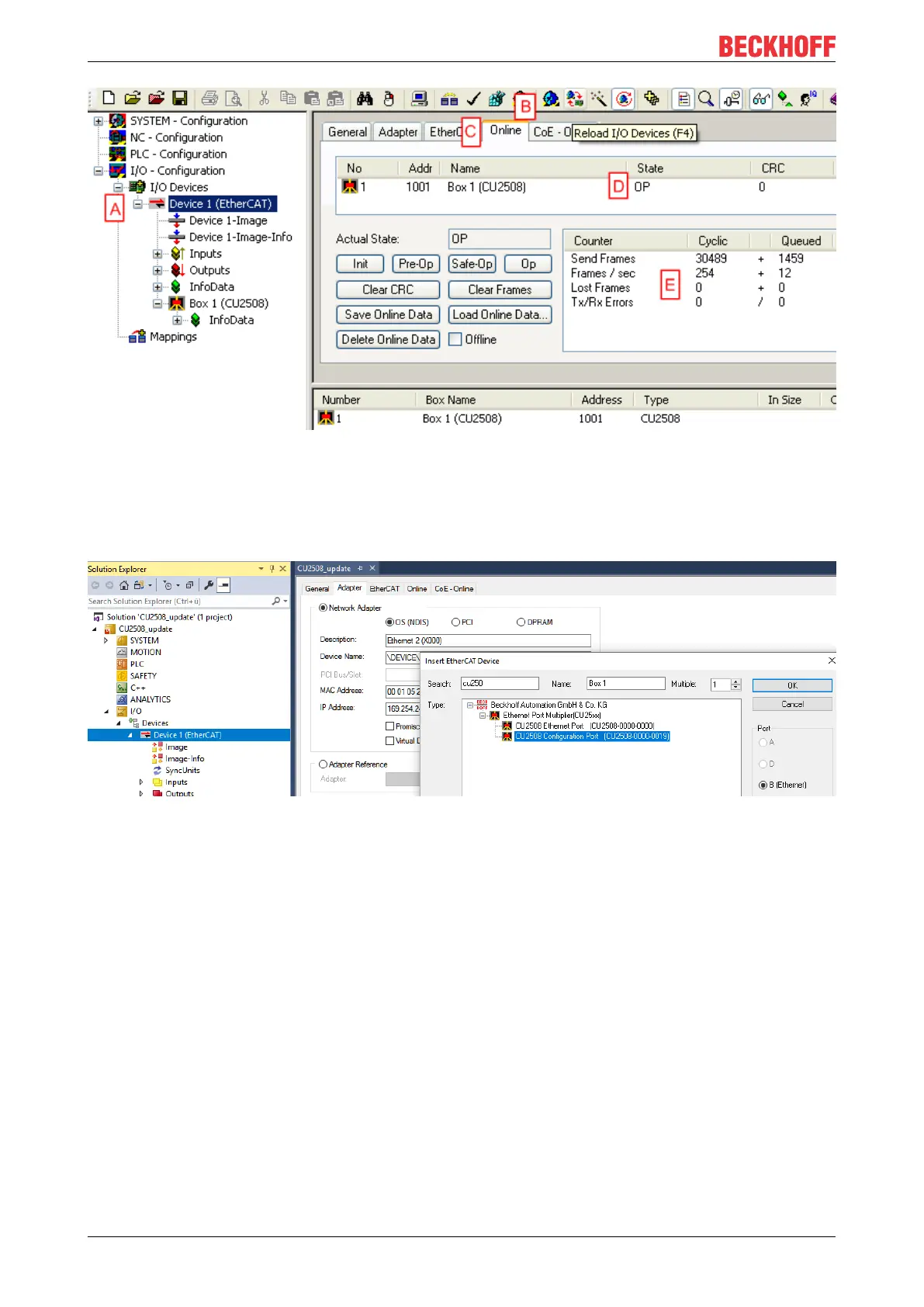The image size is (924, 1307).
Task: Click the Home icon in Solution Explorer
Action: (x=124, y=585)
